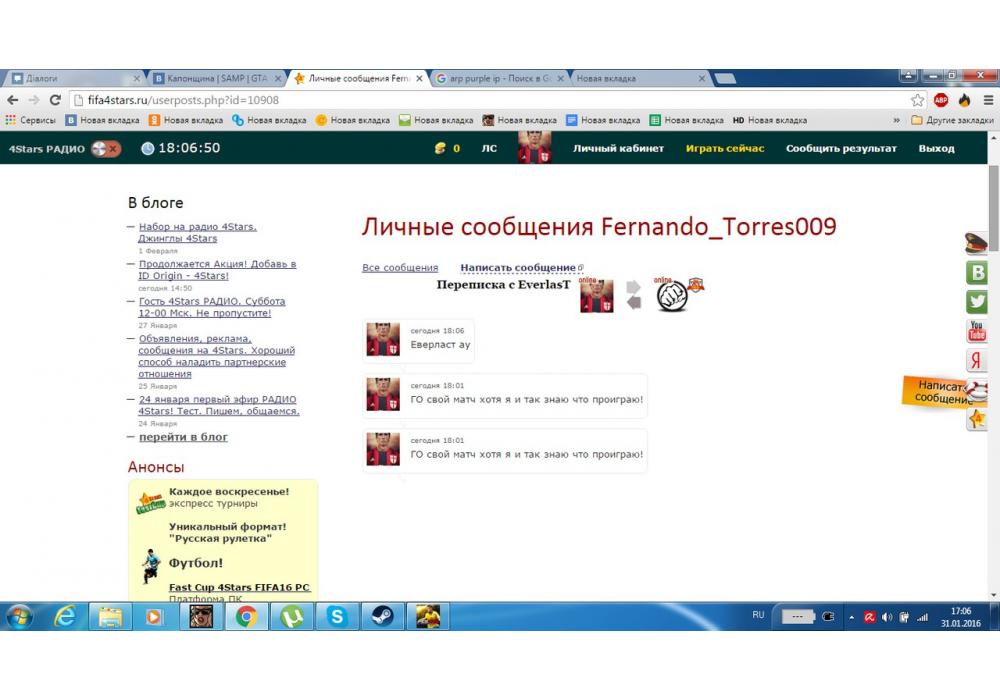Image resolution: width=1000 pixels, height=700 pixels.
Task: Click the Играть сейчас menu link
Action: click(725, 148)
